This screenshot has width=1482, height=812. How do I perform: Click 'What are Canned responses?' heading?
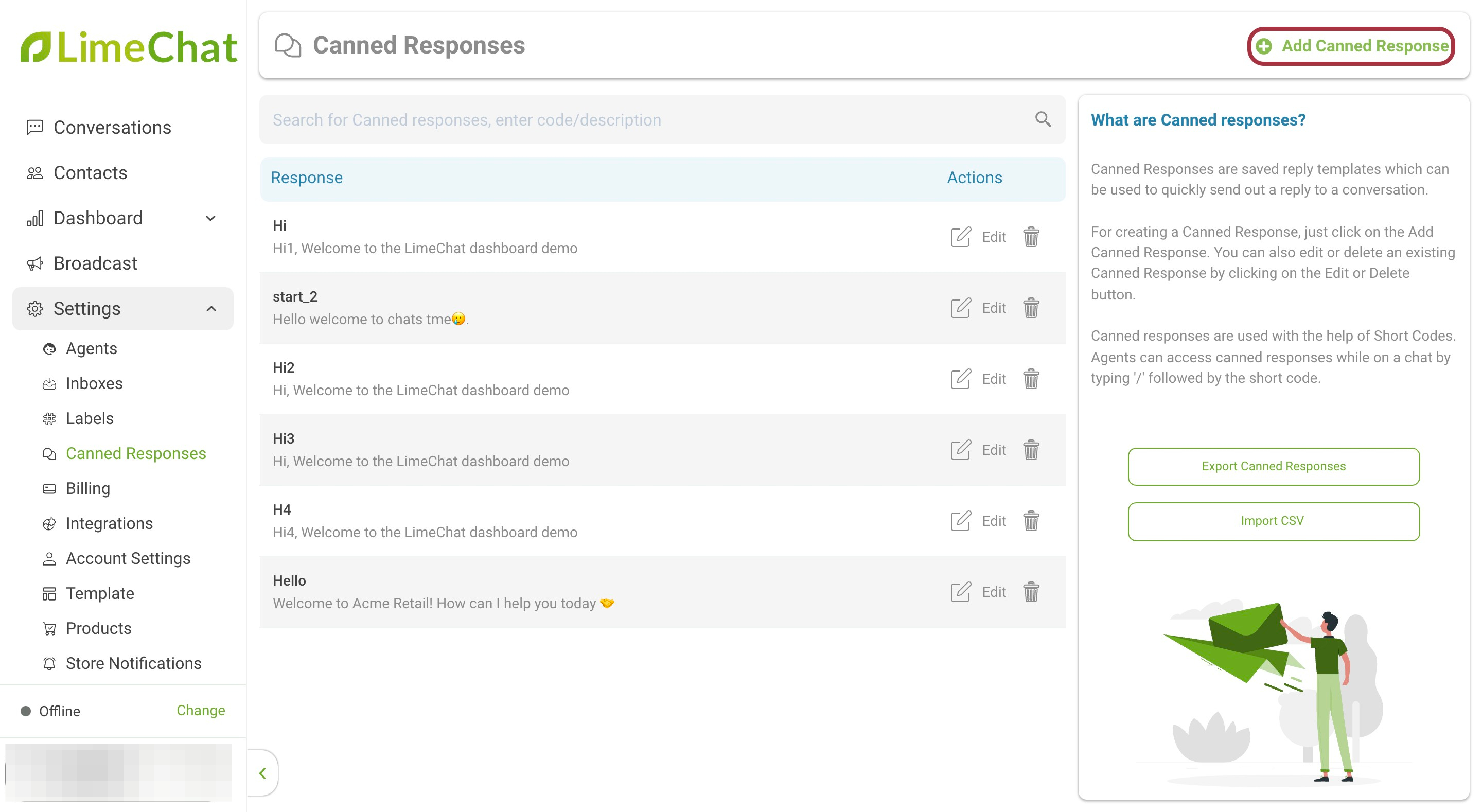click(x=1198, y=120)
